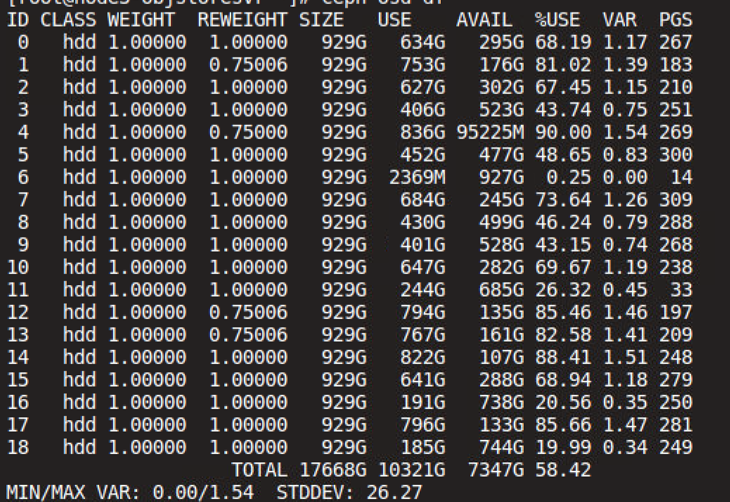Click the 836G use value
The height and width of the screenshot is (502, 730).
423,132
